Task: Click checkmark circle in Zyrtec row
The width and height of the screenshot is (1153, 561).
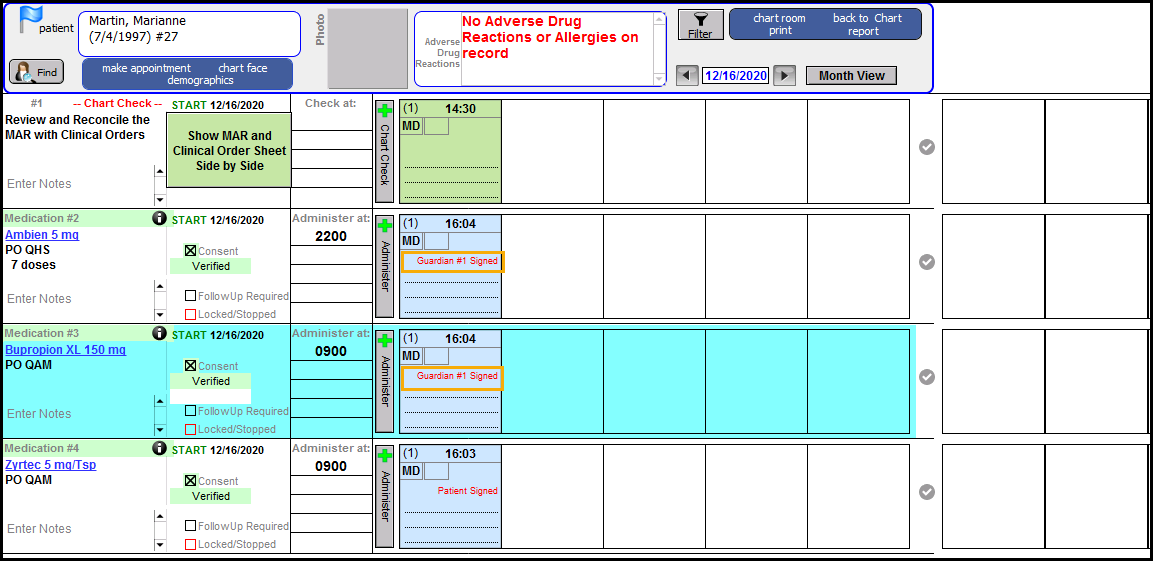Action: pos(927,492)
